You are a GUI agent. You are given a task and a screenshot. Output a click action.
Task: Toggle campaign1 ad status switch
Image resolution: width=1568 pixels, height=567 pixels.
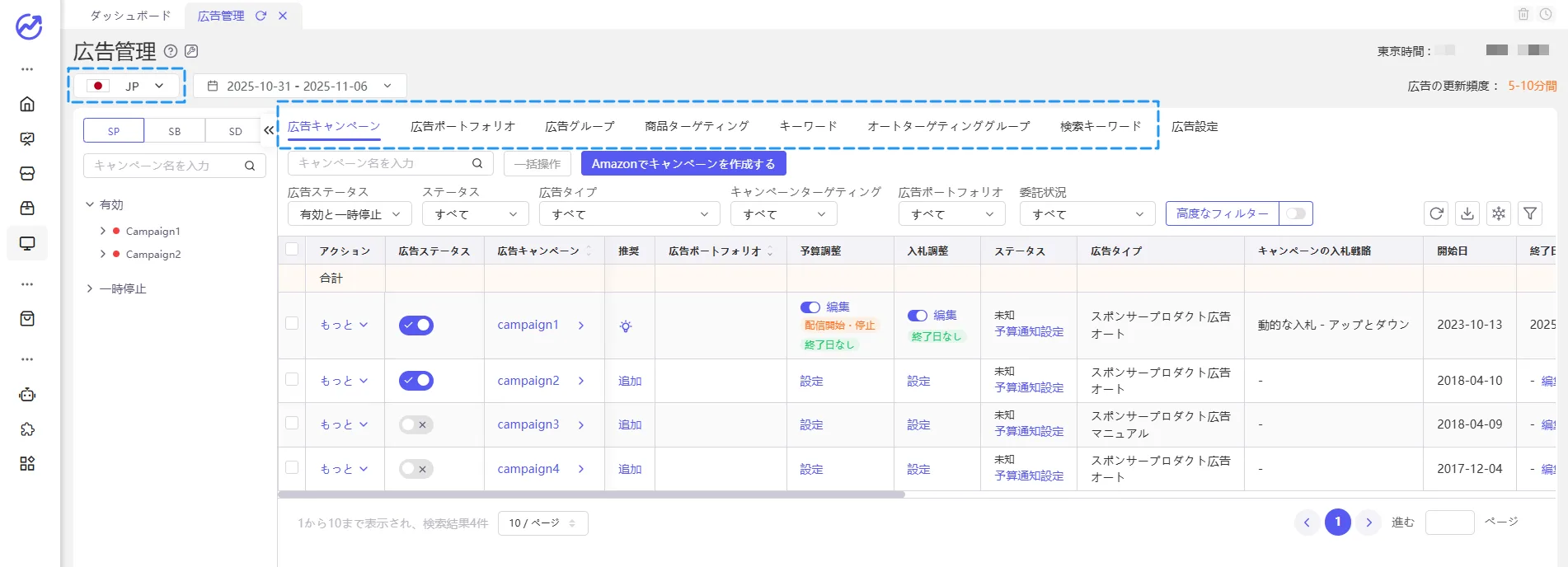pos(416,325)
